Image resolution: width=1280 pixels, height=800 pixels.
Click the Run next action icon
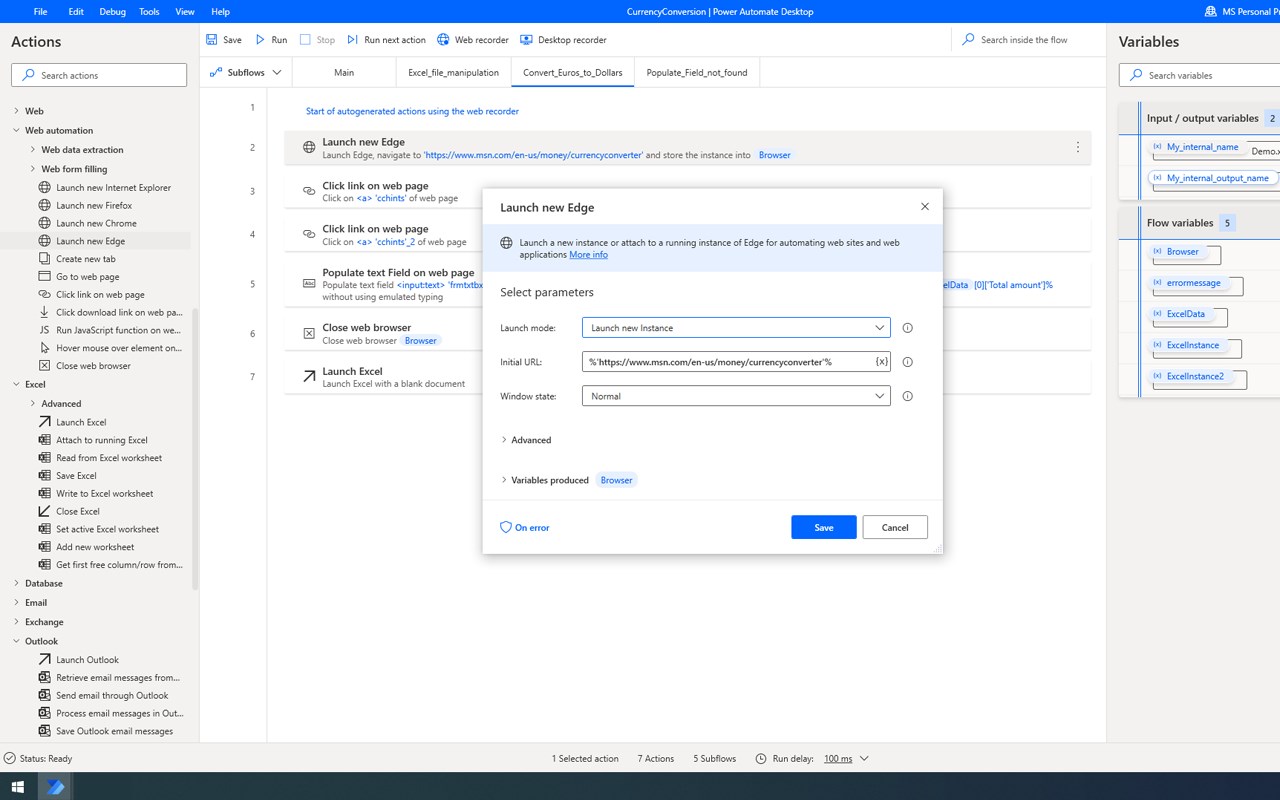tap(352, 40)
